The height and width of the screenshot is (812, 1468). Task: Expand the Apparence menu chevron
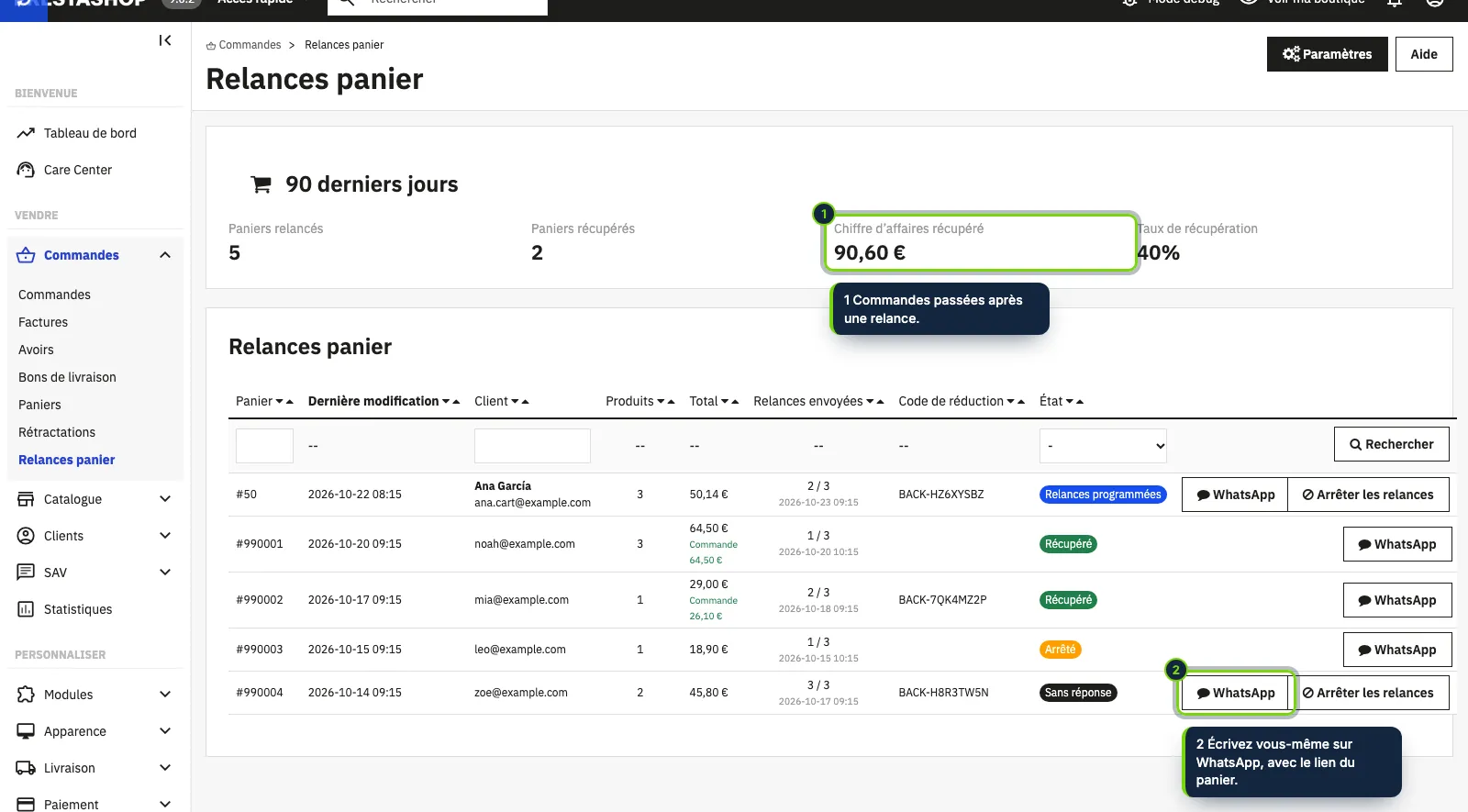coord(165,731)
